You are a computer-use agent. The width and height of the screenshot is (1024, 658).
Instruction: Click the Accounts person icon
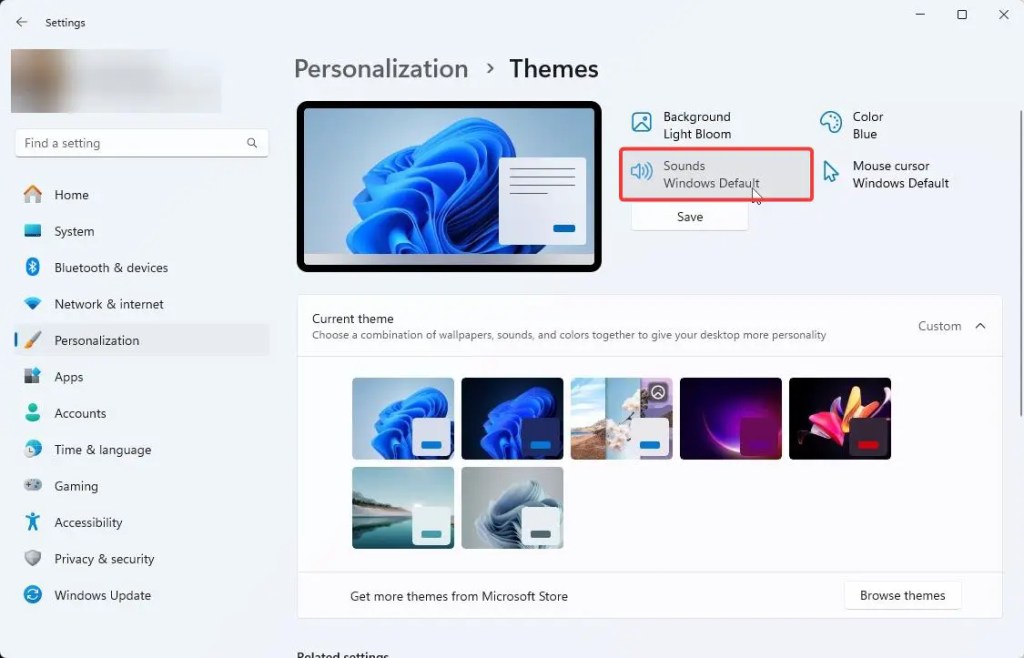point(33,413)
